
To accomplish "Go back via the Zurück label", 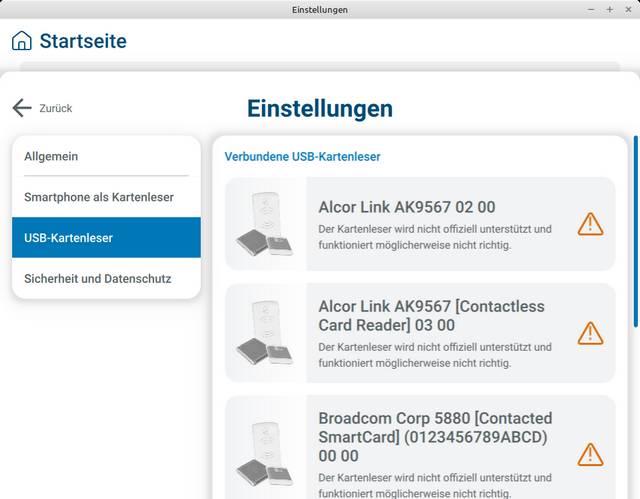I will click(x=56, y=108).
